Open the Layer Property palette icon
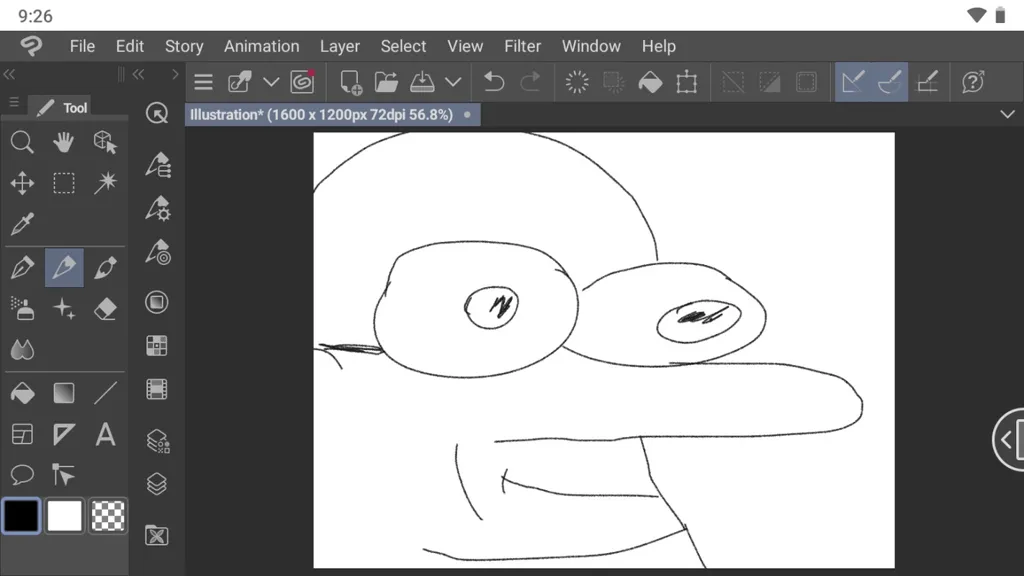This screenshot has width=1024, height=576. [157, 441]
